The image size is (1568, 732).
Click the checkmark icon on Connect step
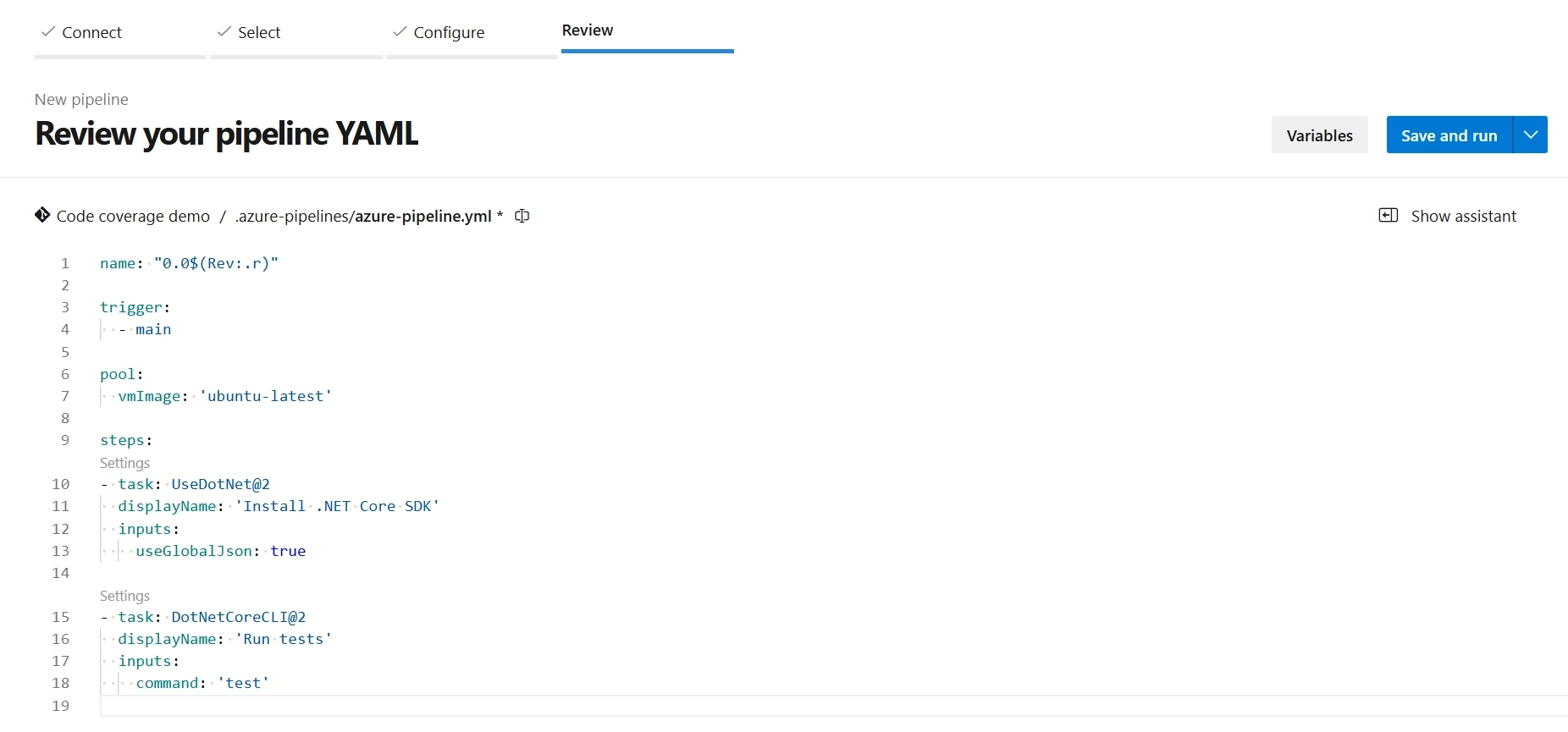point(48,31)
